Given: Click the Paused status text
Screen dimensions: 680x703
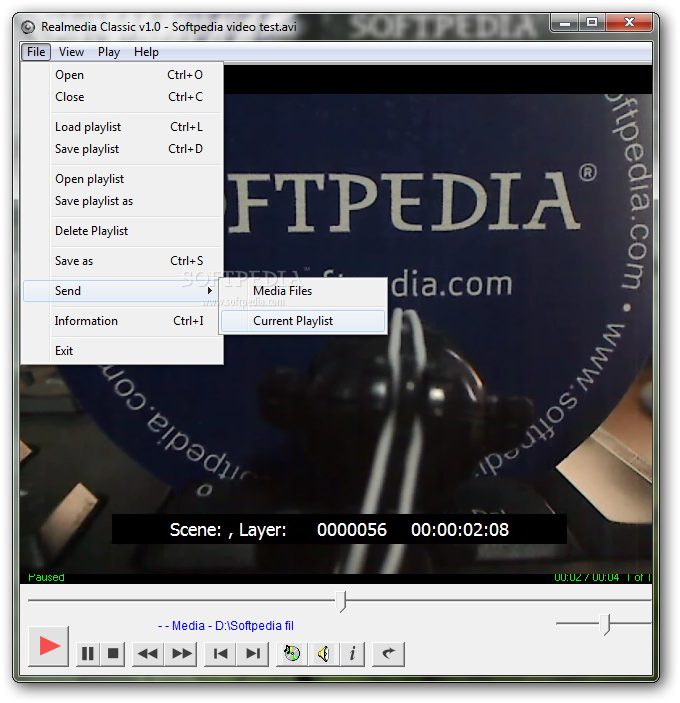Looking at the screenshot, I should pos(46,577).
